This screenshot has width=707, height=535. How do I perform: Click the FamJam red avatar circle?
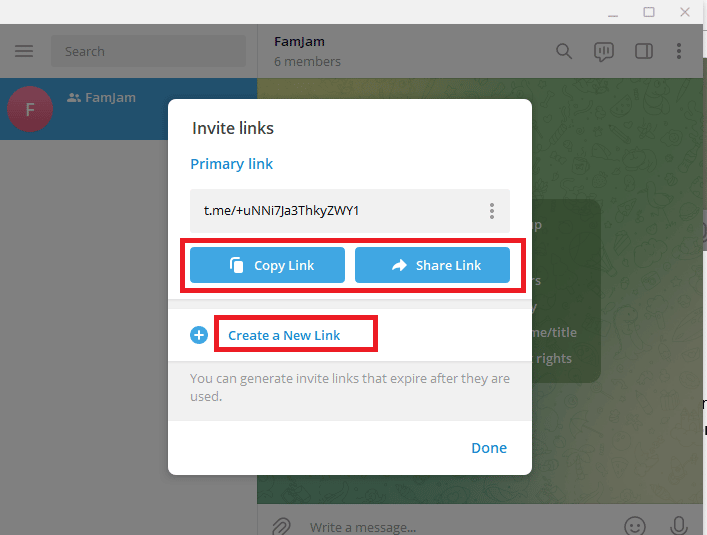tap(30, 109)
